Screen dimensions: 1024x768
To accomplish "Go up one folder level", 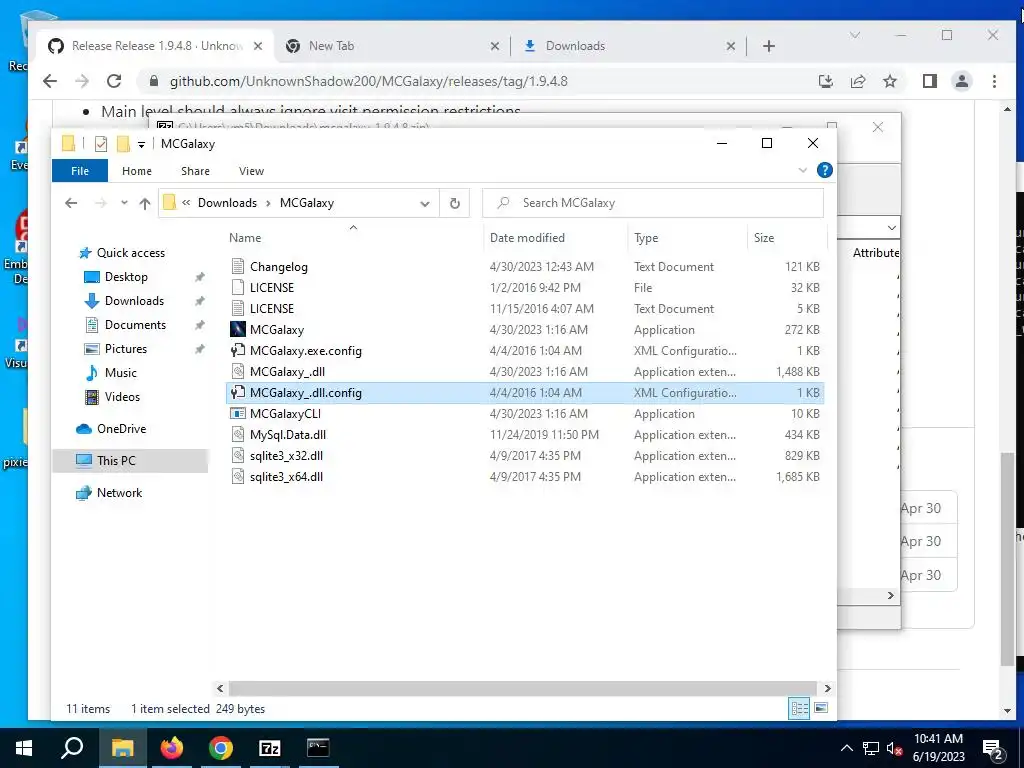I will click(145, 203).
